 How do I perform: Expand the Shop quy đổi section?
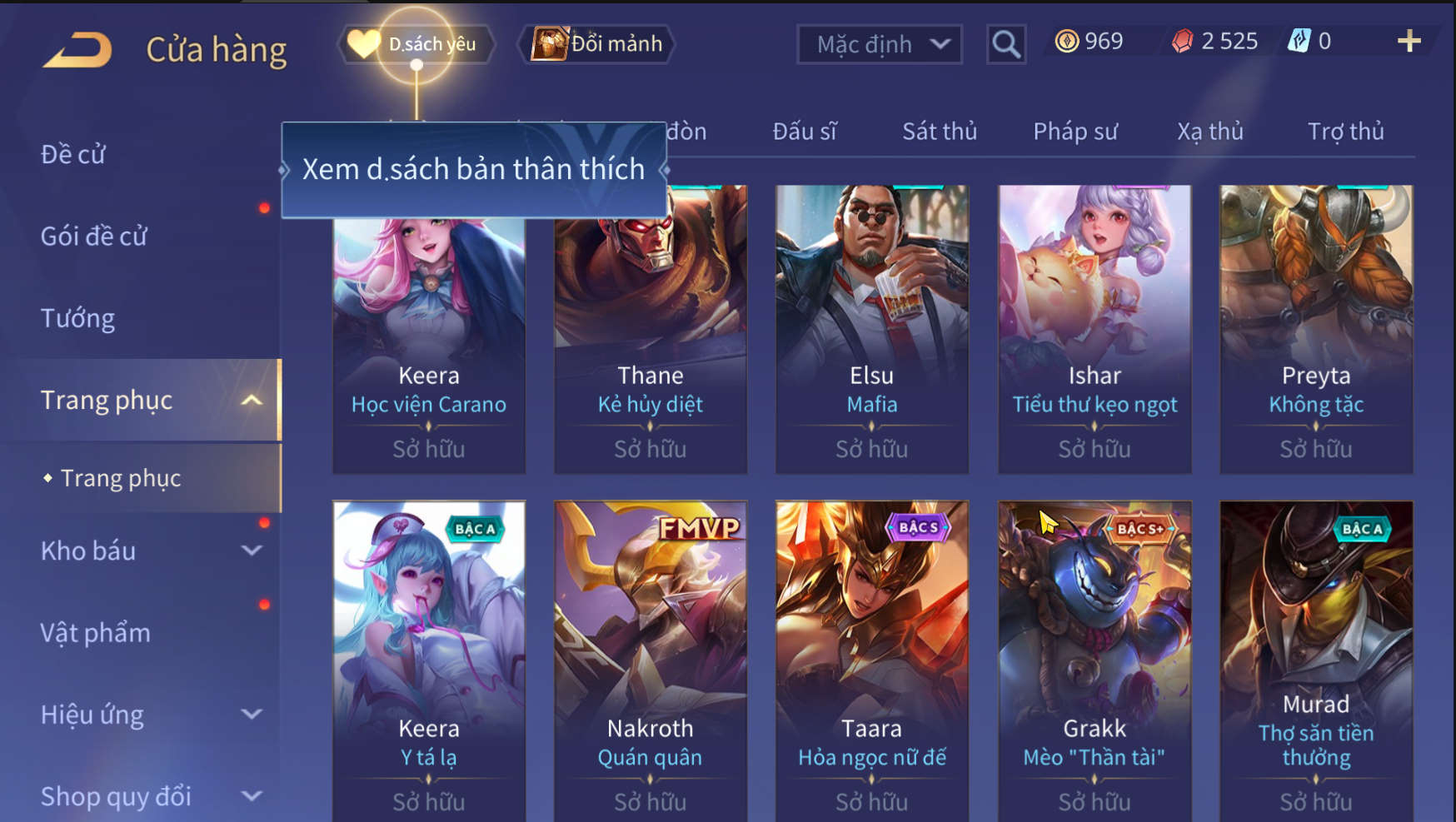252,796
